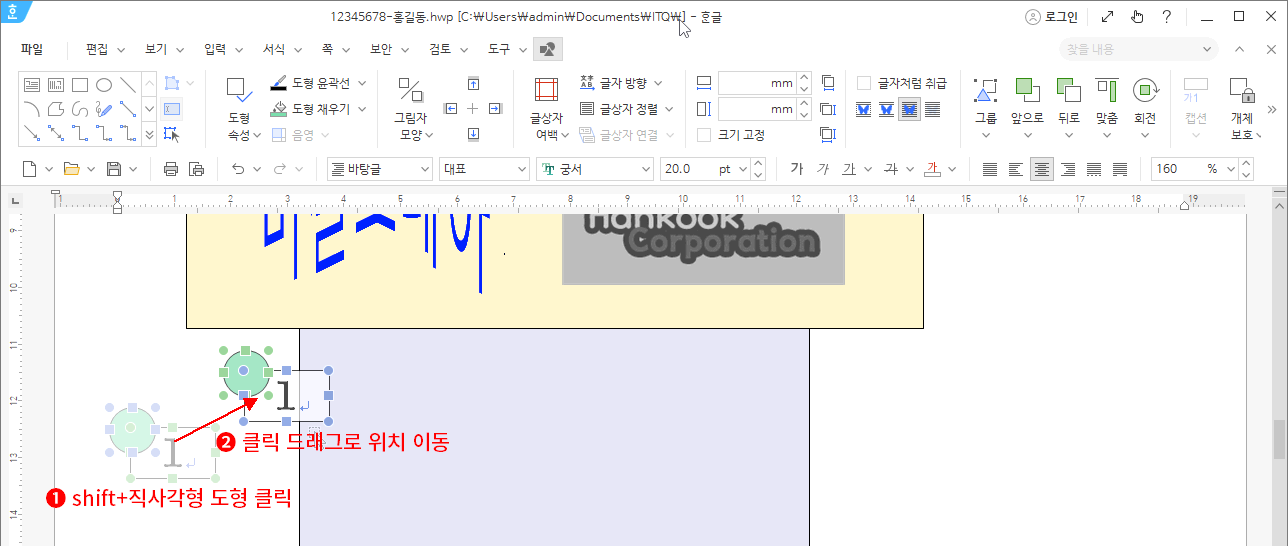Toggle text box edit mode icon

pyautogui.click(x=172, y=109)
